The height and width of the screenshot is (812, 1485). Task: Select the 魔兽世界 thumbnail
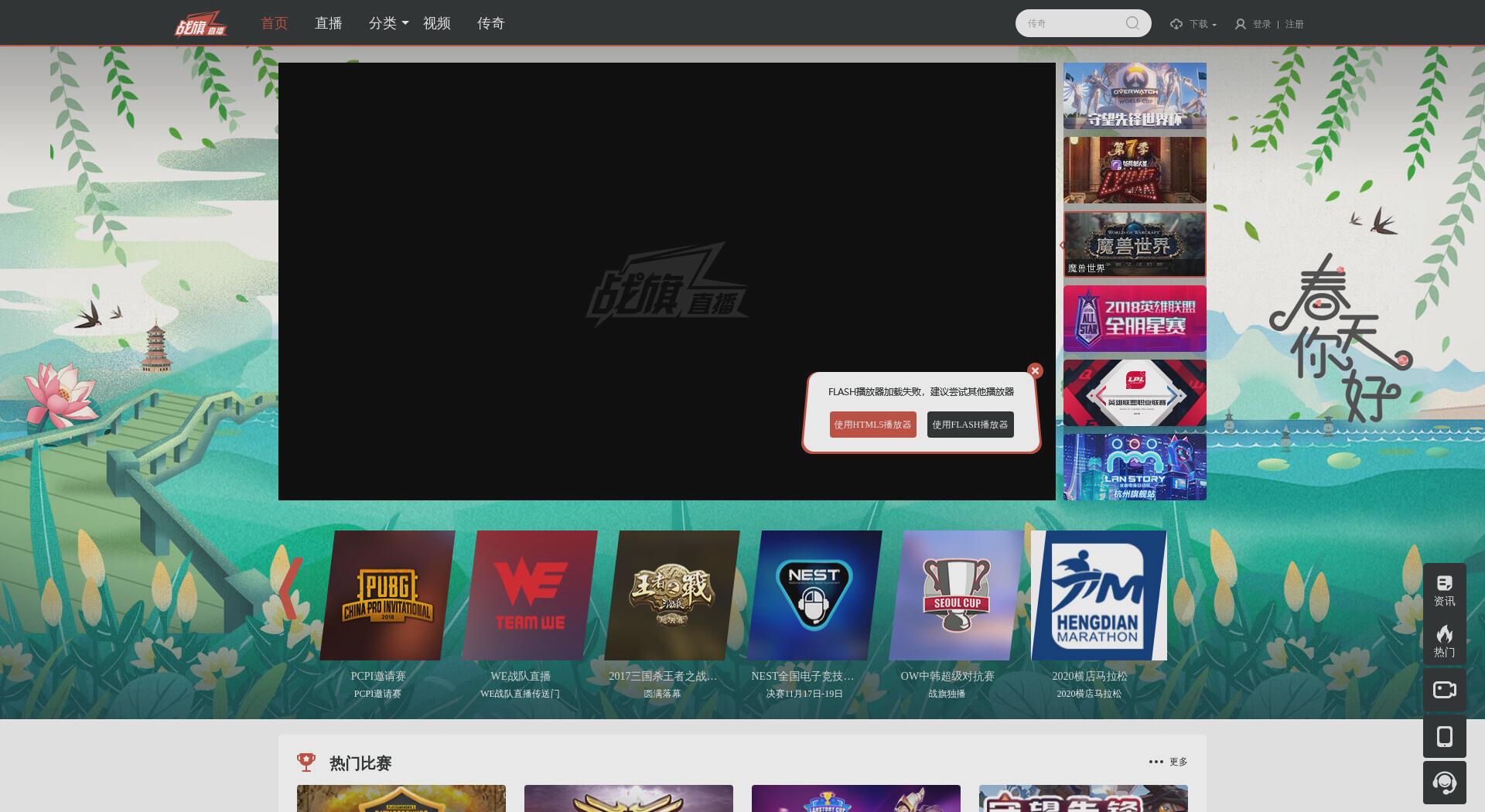click(1135, 244)
